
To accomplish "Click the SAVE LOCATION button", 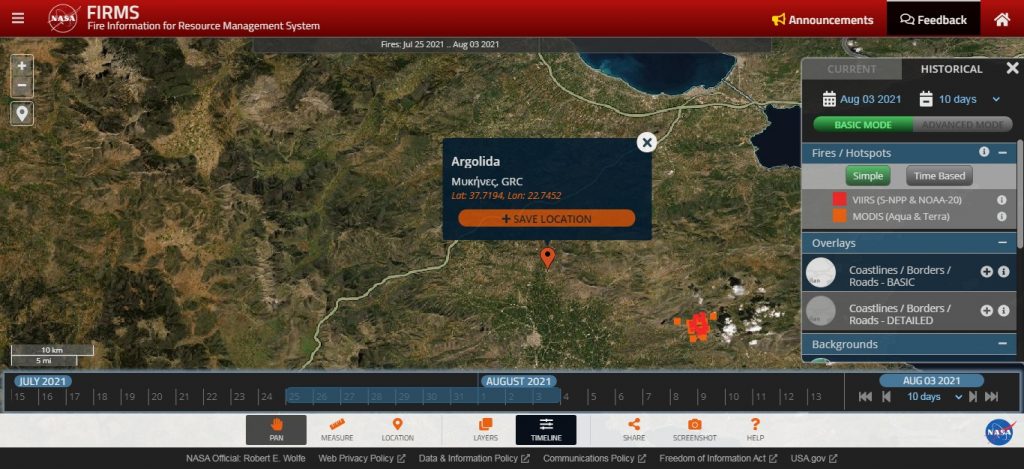I will pyautogui.click(x=547, y=219).
